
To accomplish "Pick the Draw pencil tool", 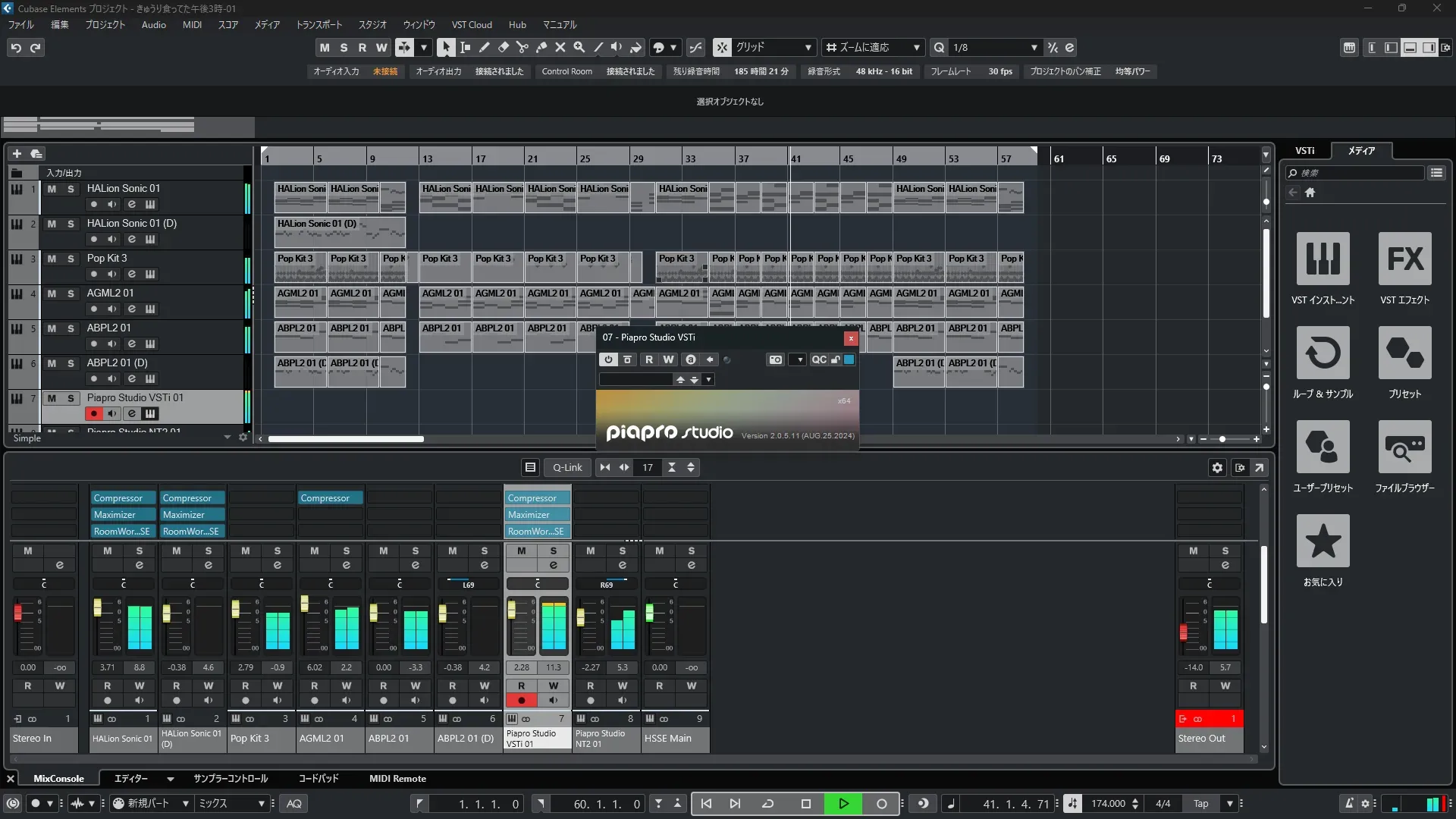I will 484,47.
